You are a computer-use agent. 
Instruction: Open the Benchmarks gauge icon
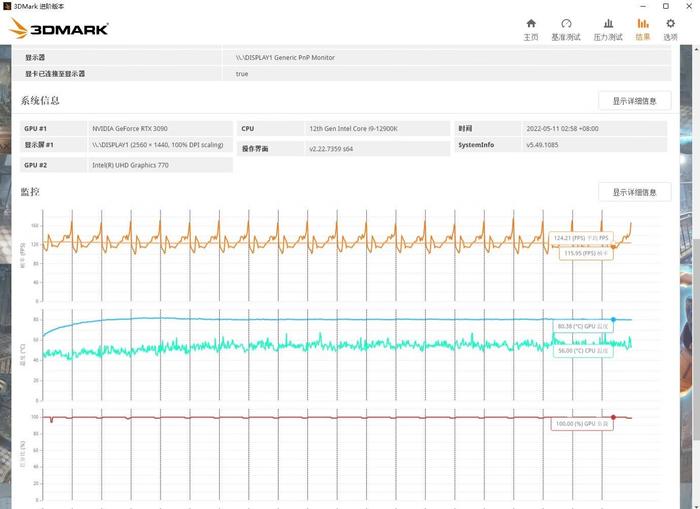[566, 24]
